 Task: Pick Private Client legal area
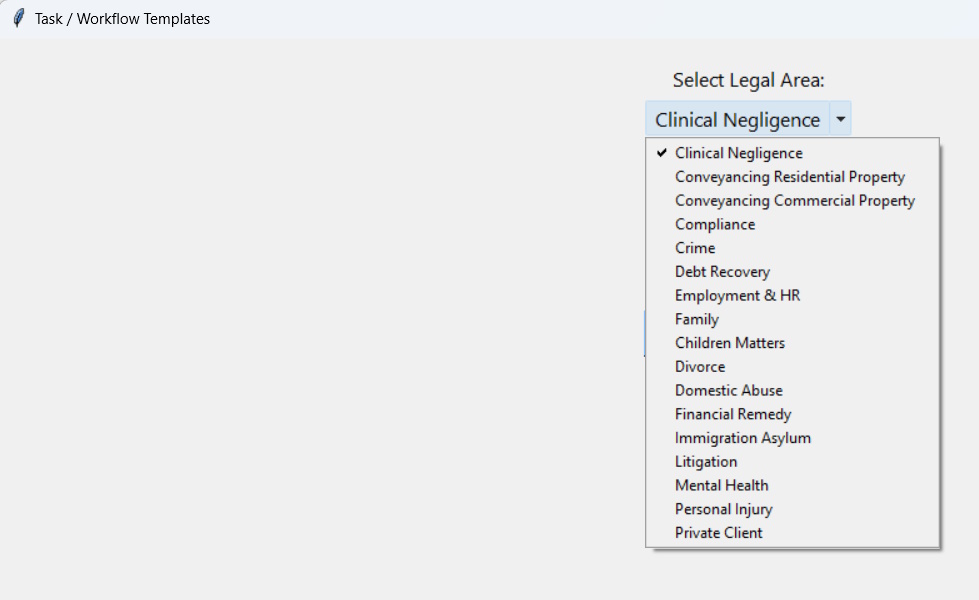pos(718,533)
